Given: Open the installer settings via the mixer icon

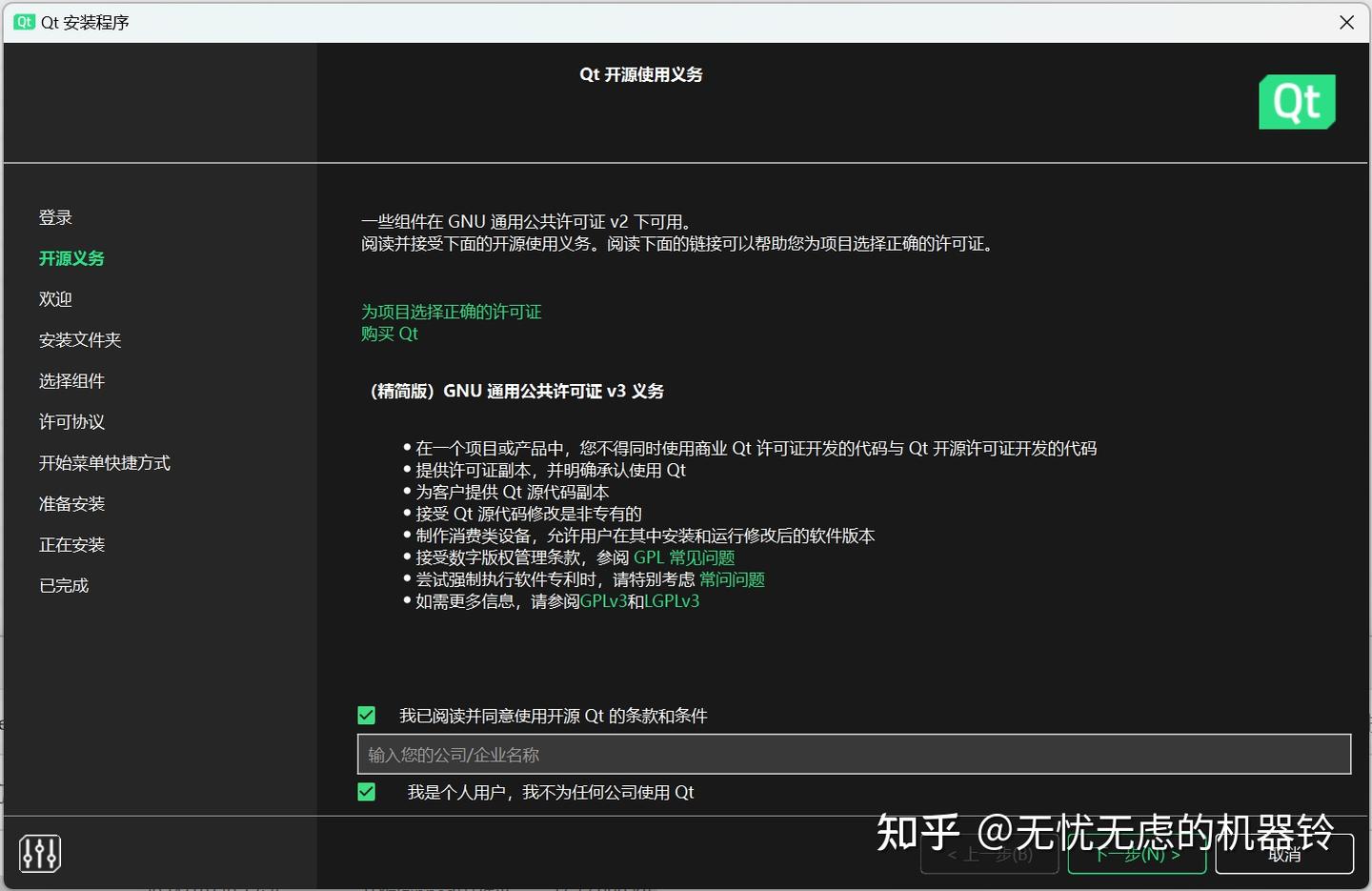Looking at the screenshot, I should tap(39, 853).
